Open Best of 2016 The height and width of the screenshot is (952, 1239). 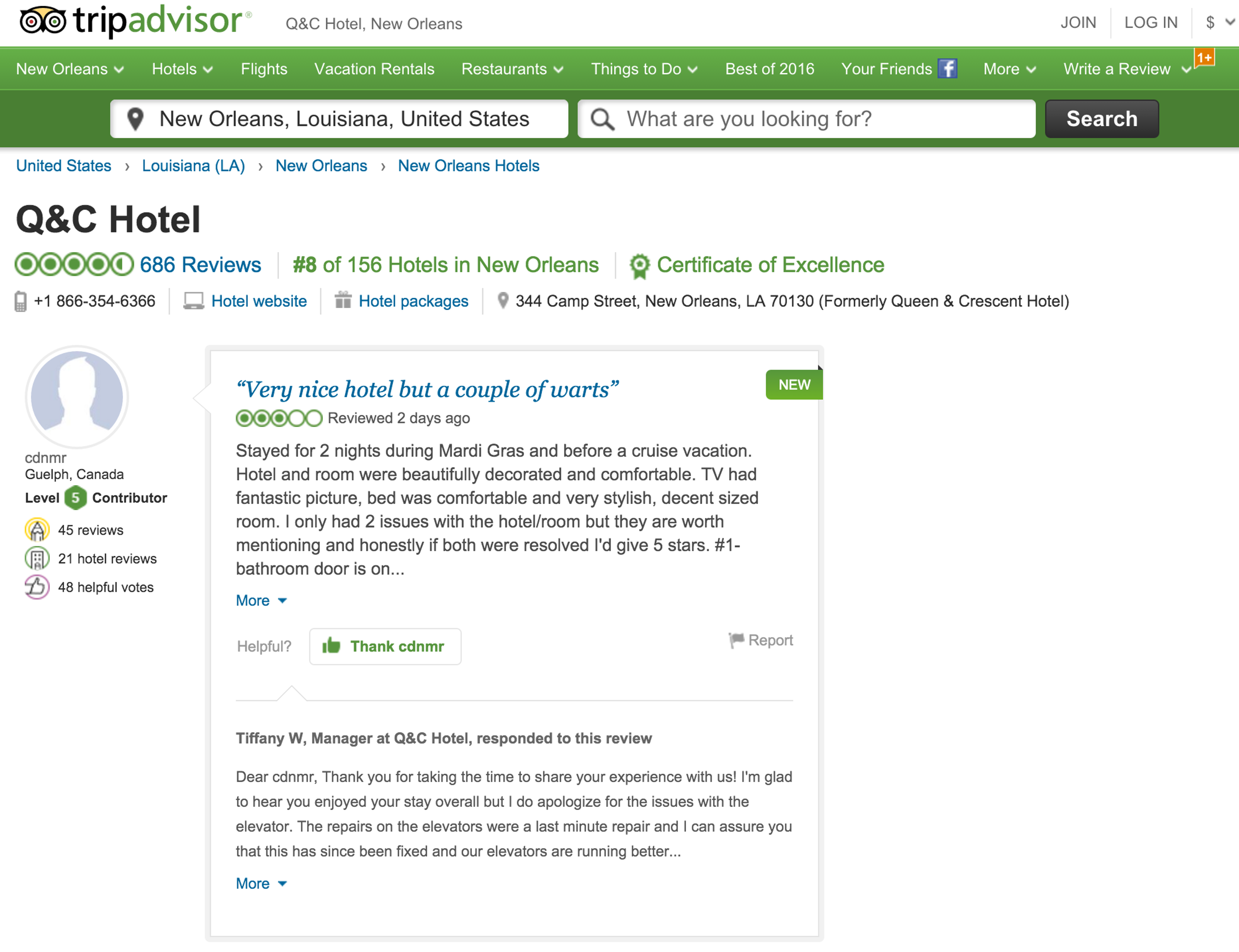tap(770, 69)
